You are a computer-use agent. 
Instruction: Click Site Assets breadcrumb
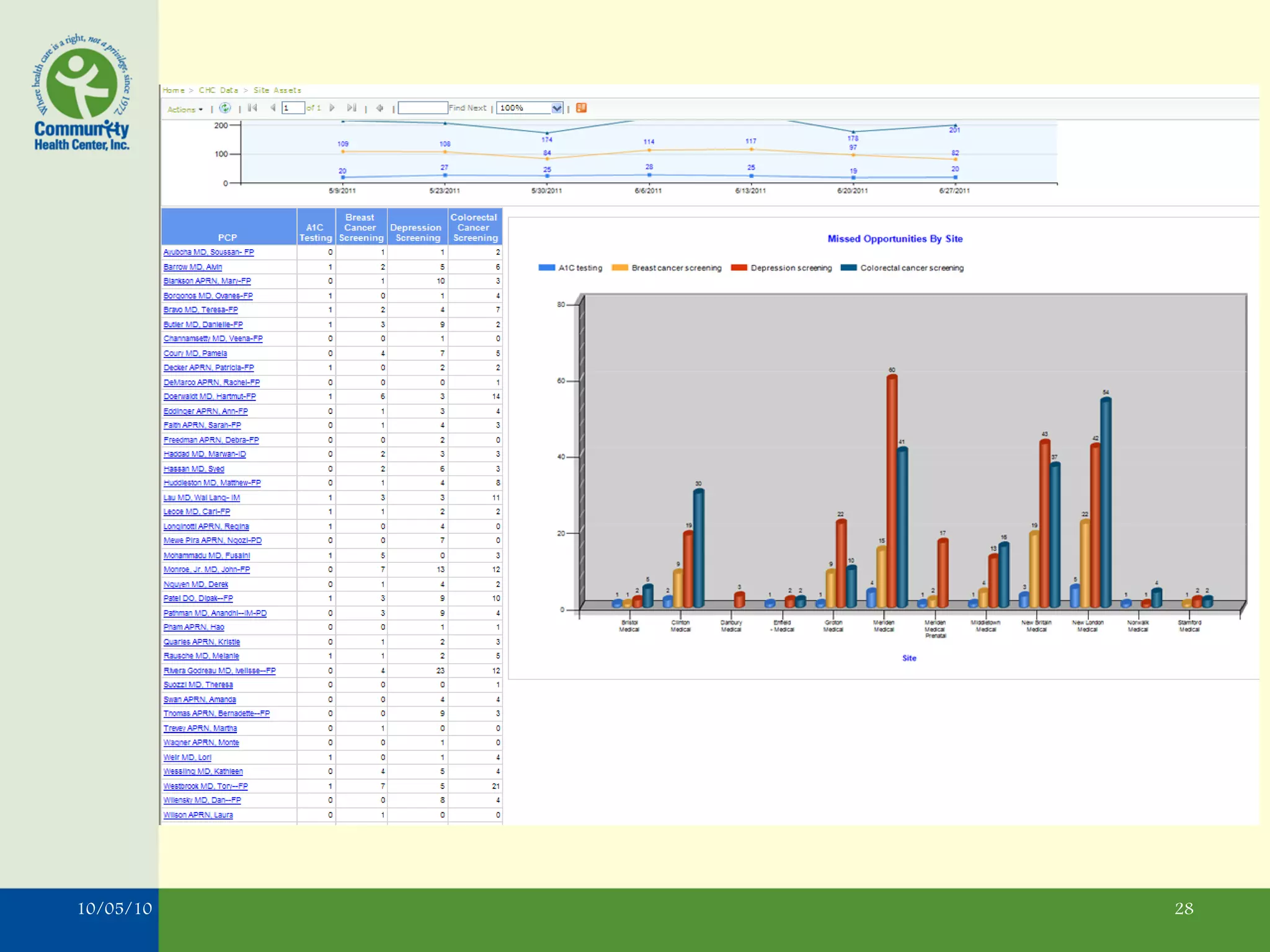point(277,90)
